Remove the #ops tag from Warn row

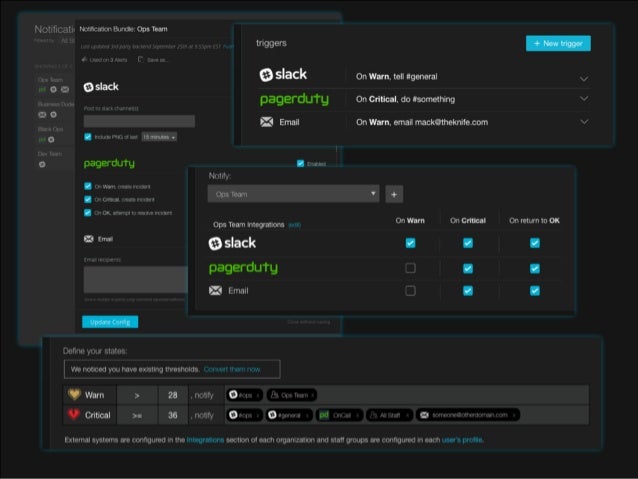[x=258, y=395]
